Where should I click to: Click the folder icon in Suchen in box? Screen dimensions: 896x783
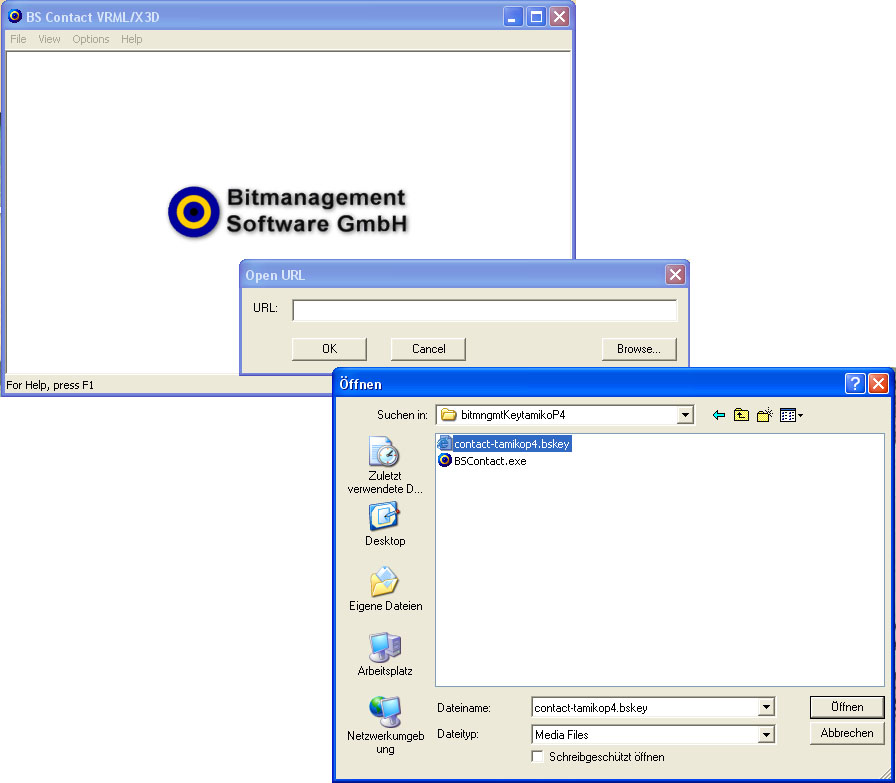click(x=449, y=415)
